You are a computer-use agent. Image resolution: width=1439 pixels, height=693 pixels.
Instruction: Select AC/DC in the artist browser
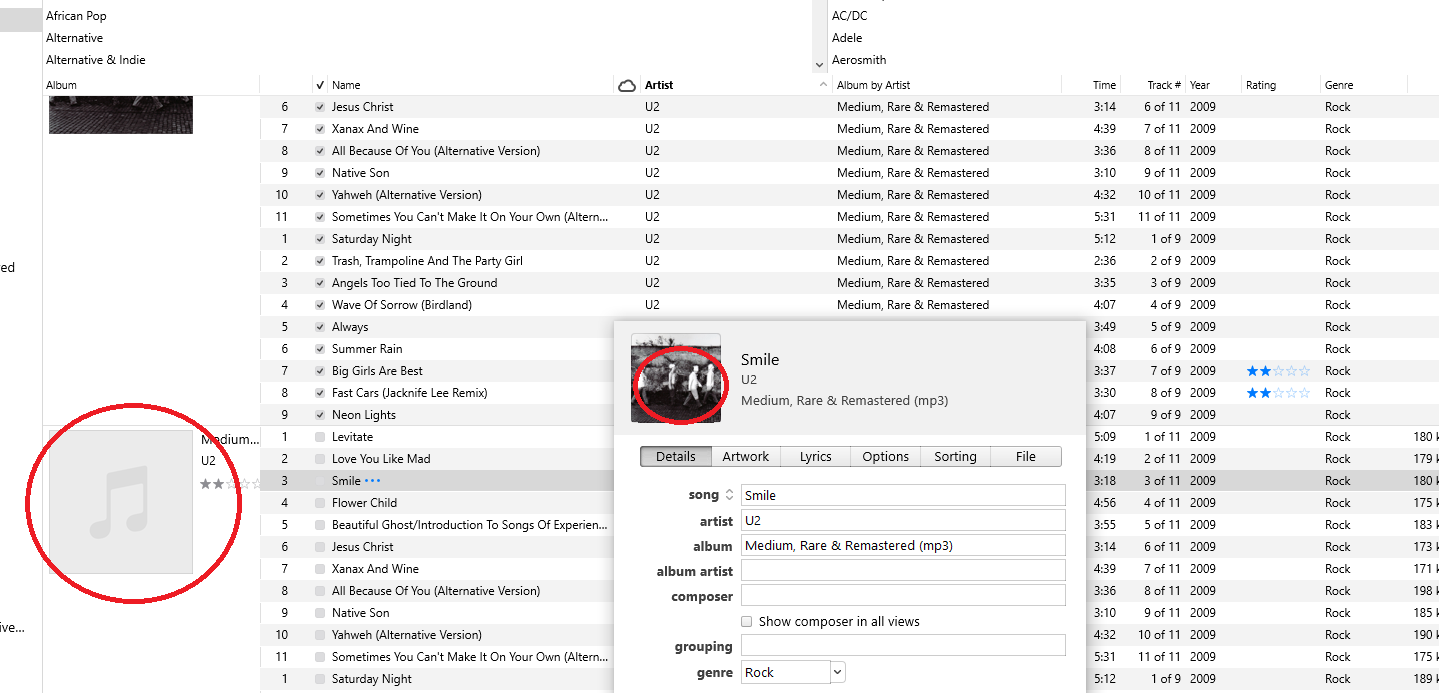coord(849,16)
